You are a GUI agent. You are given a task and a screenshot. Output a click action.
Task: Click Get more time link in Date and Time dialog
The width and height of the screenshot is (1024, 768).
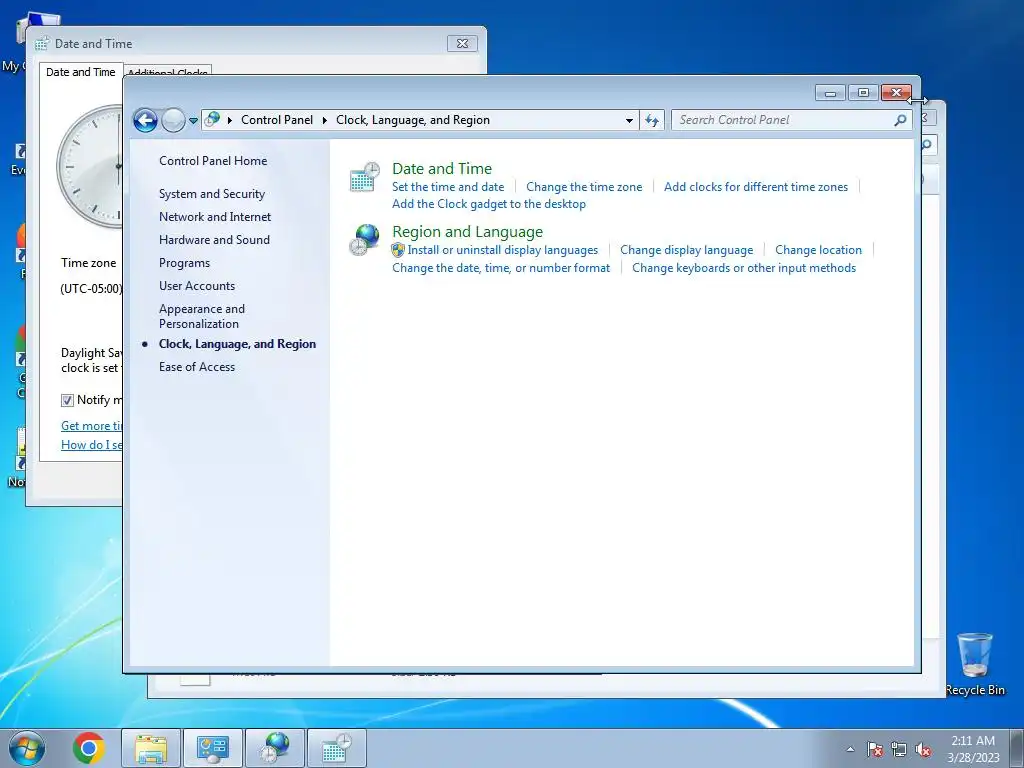[x=91, y=426]
